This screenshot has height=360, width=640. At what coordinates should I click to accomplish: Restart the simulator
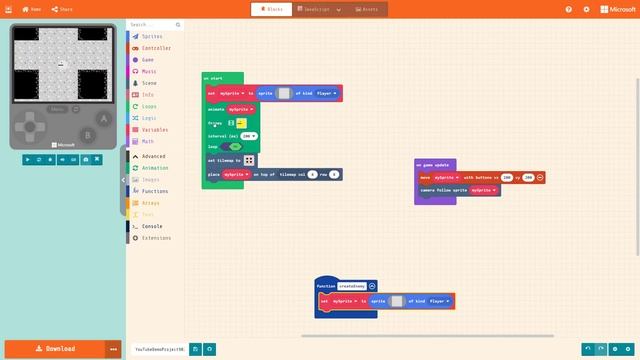(x=39, y=160)
